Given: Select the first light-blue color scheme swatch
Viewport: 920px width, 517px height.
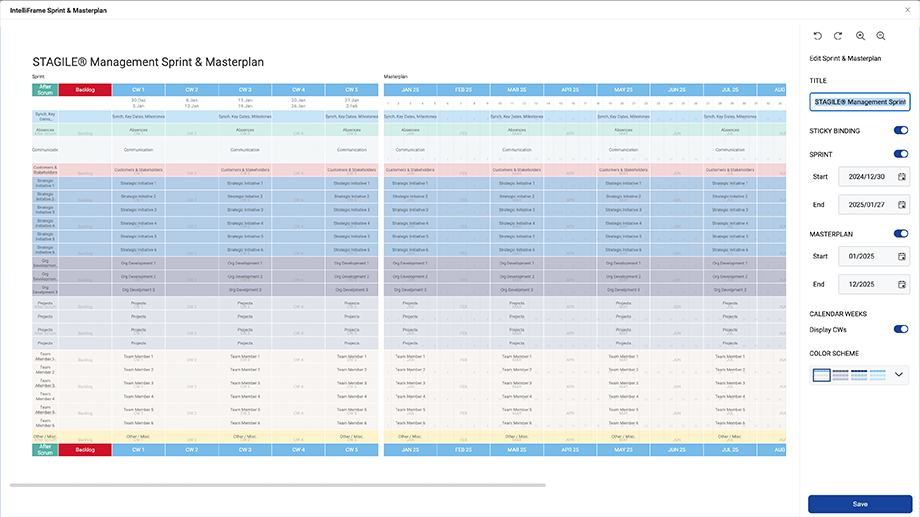Looking at the screenshot, I should (821, 374).
